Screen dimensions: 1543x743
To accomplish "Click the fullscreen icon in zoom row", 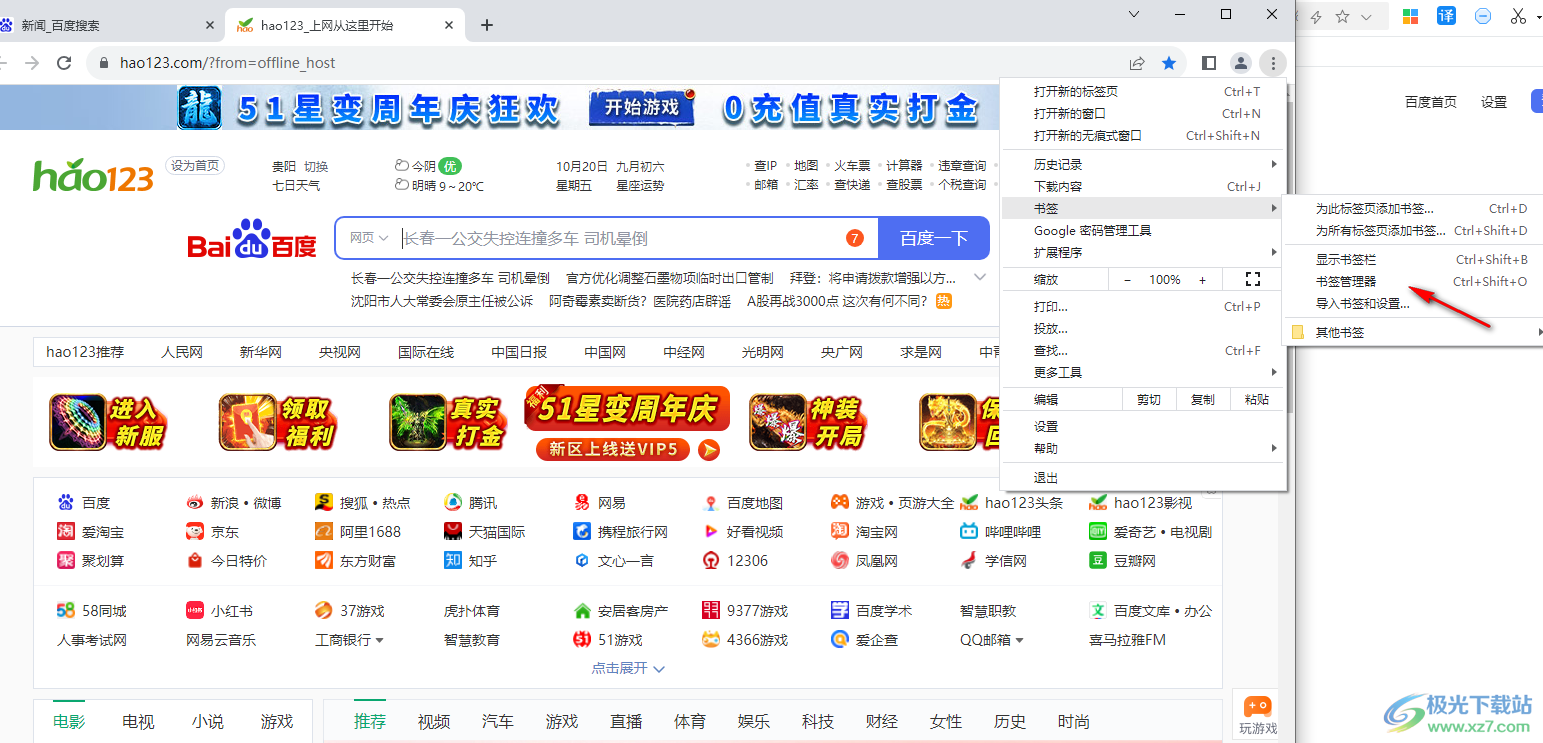I will 1253,280.
